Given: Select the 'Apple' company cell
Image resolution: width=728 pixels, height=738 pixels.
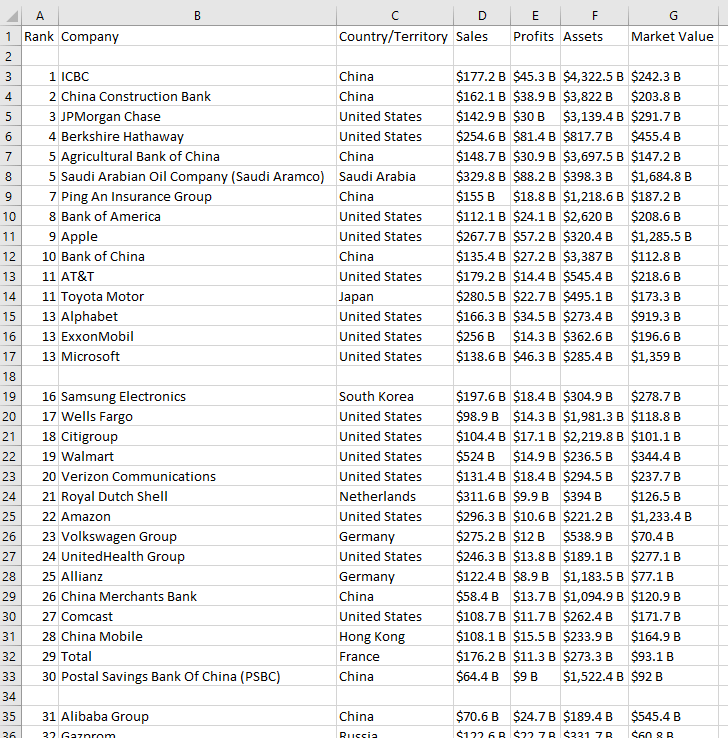Looking at the screenshot, I should pyautogui.click(x=197, y=236).
